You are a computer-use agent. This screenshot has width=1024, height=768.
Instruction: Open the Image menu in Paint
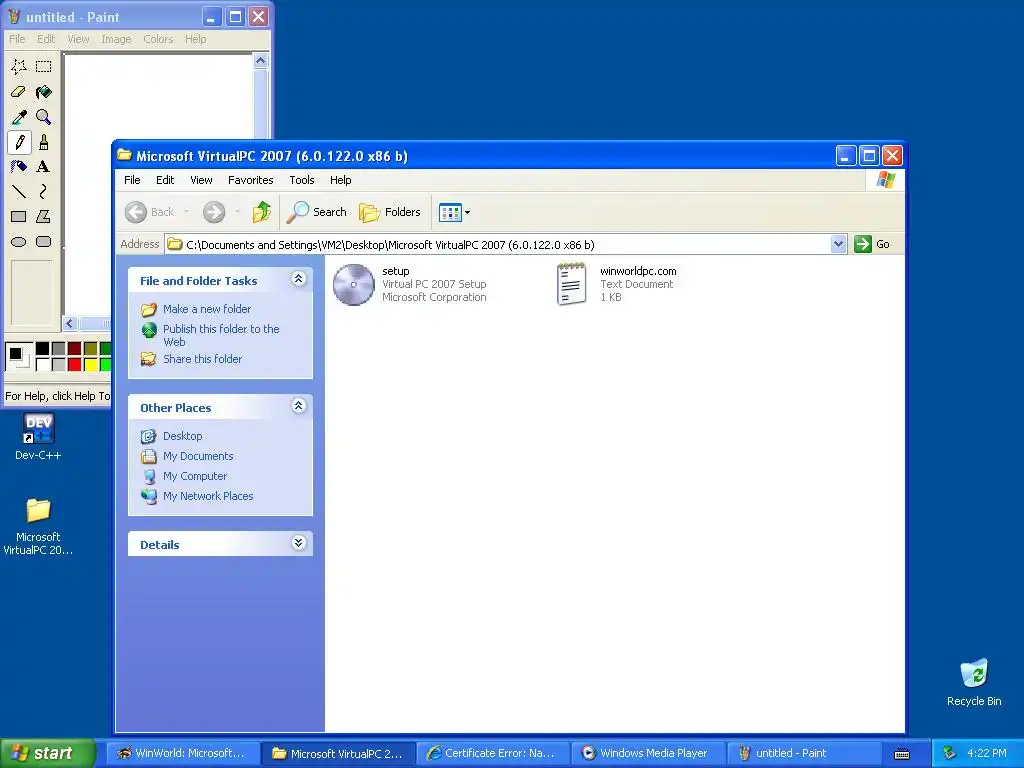(116, 39)
